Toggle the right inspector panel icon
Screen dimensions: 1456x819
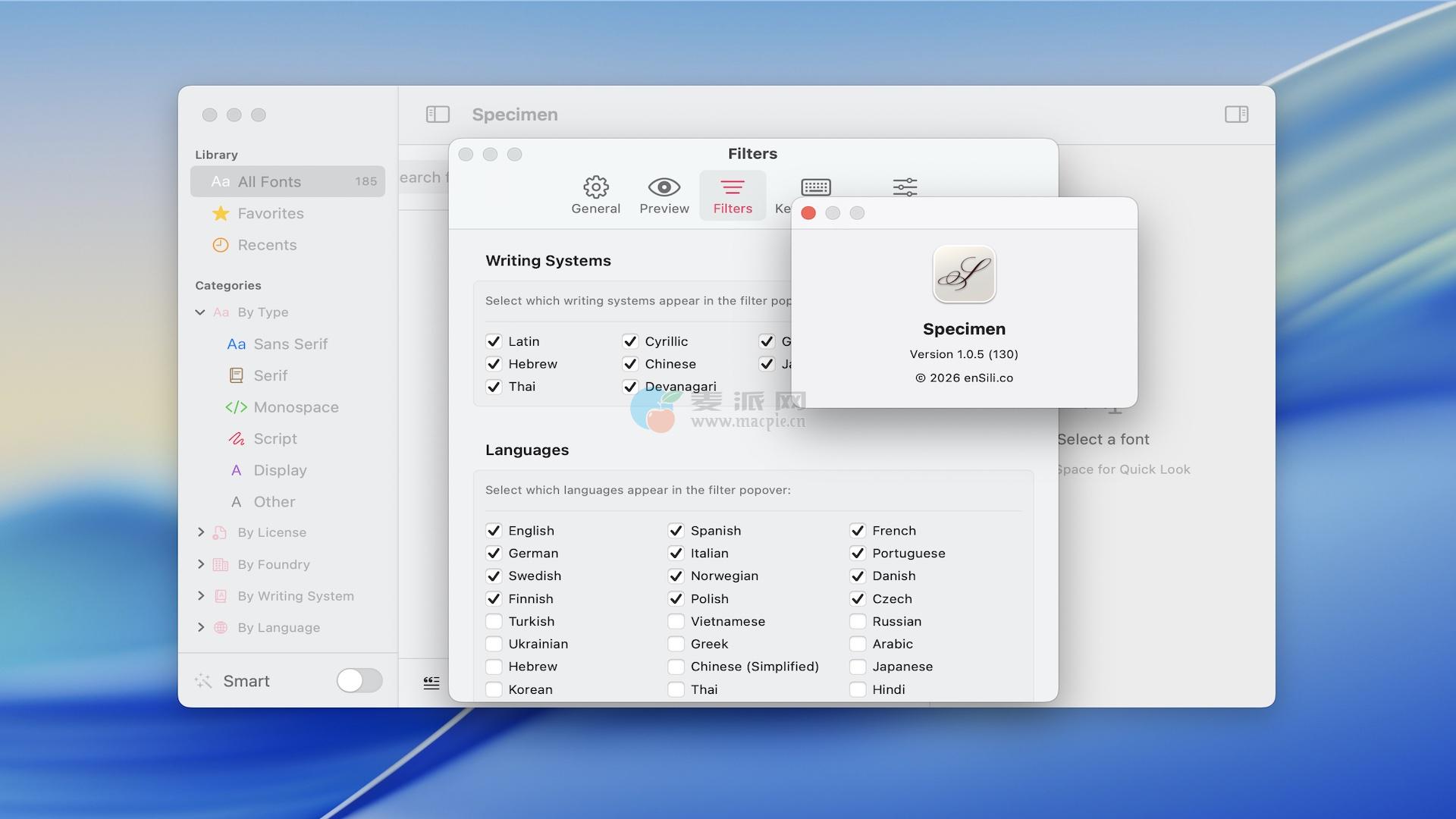coord(1236,115)
